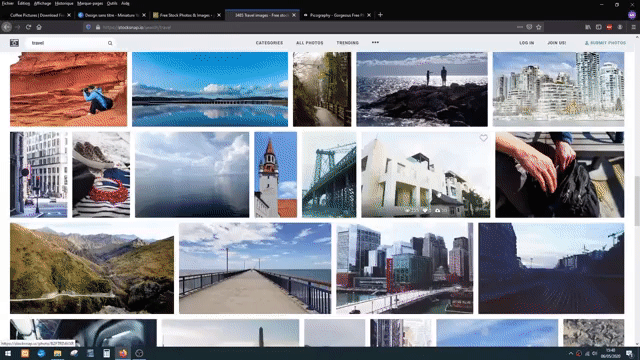Close the Travel Images tab
Screen dimensions: 640x360
(294, 15)
